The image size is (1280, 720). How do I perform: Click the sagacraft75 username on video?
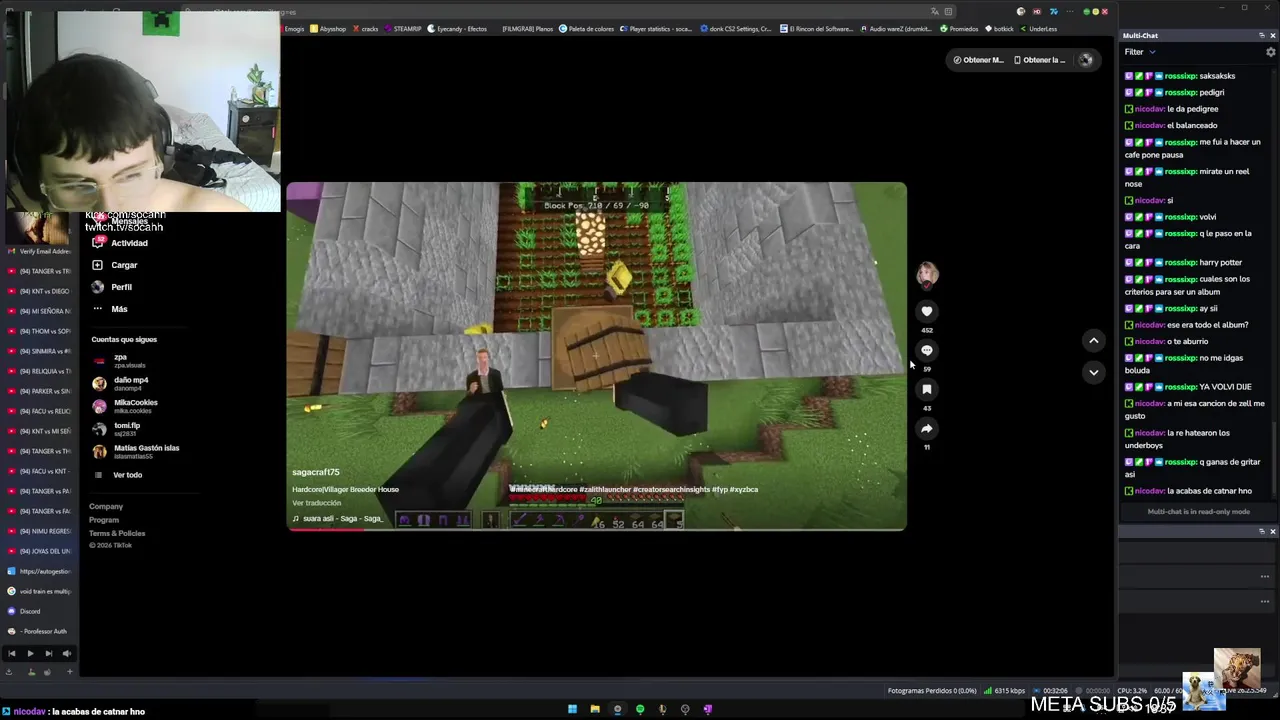[x=315, y=472]
